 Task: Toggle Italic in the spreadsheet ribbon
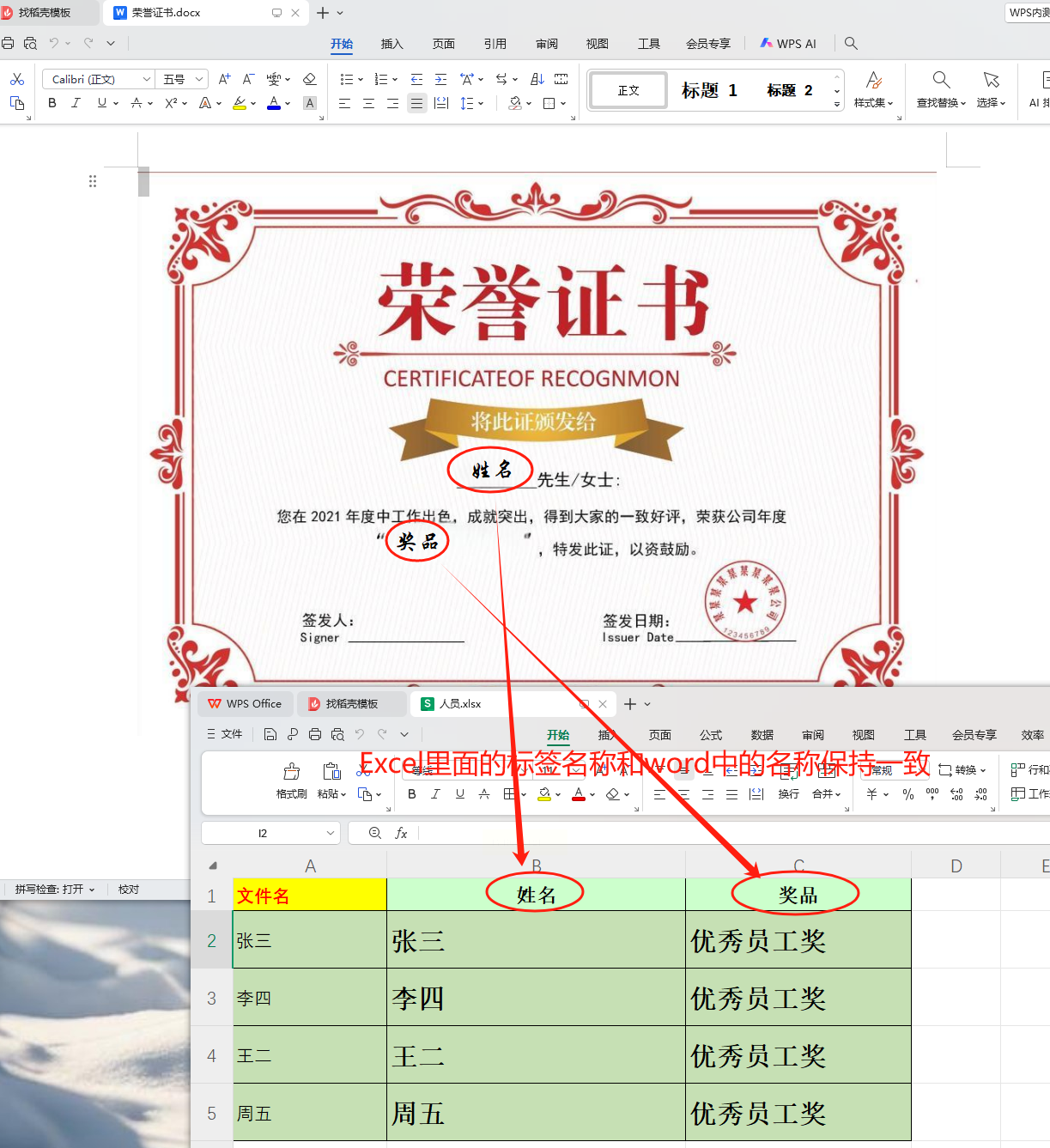tap(435, 794)
